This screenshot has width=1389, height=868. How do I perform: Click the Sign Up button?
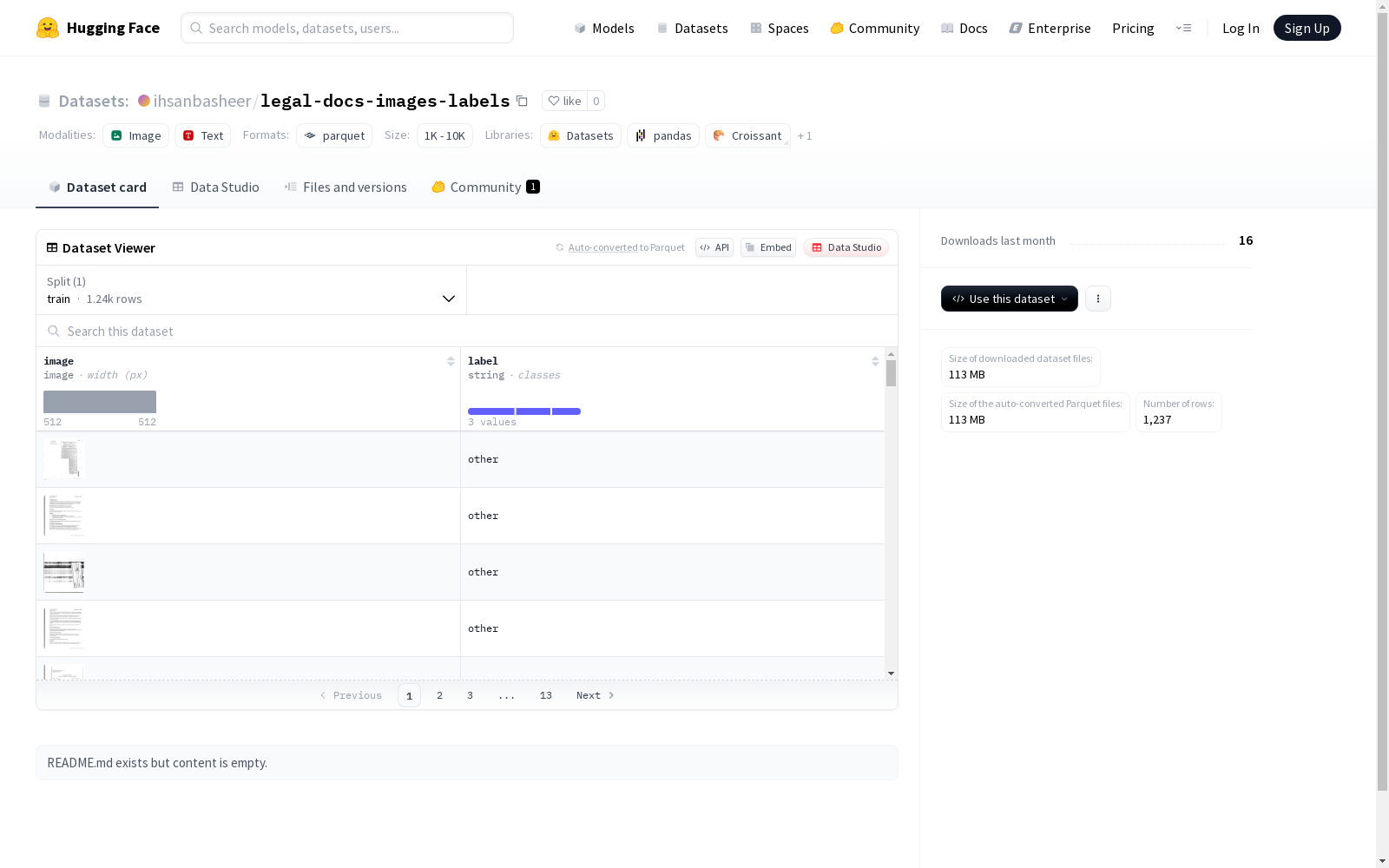pyautogui.click(x=1307, y=28)
